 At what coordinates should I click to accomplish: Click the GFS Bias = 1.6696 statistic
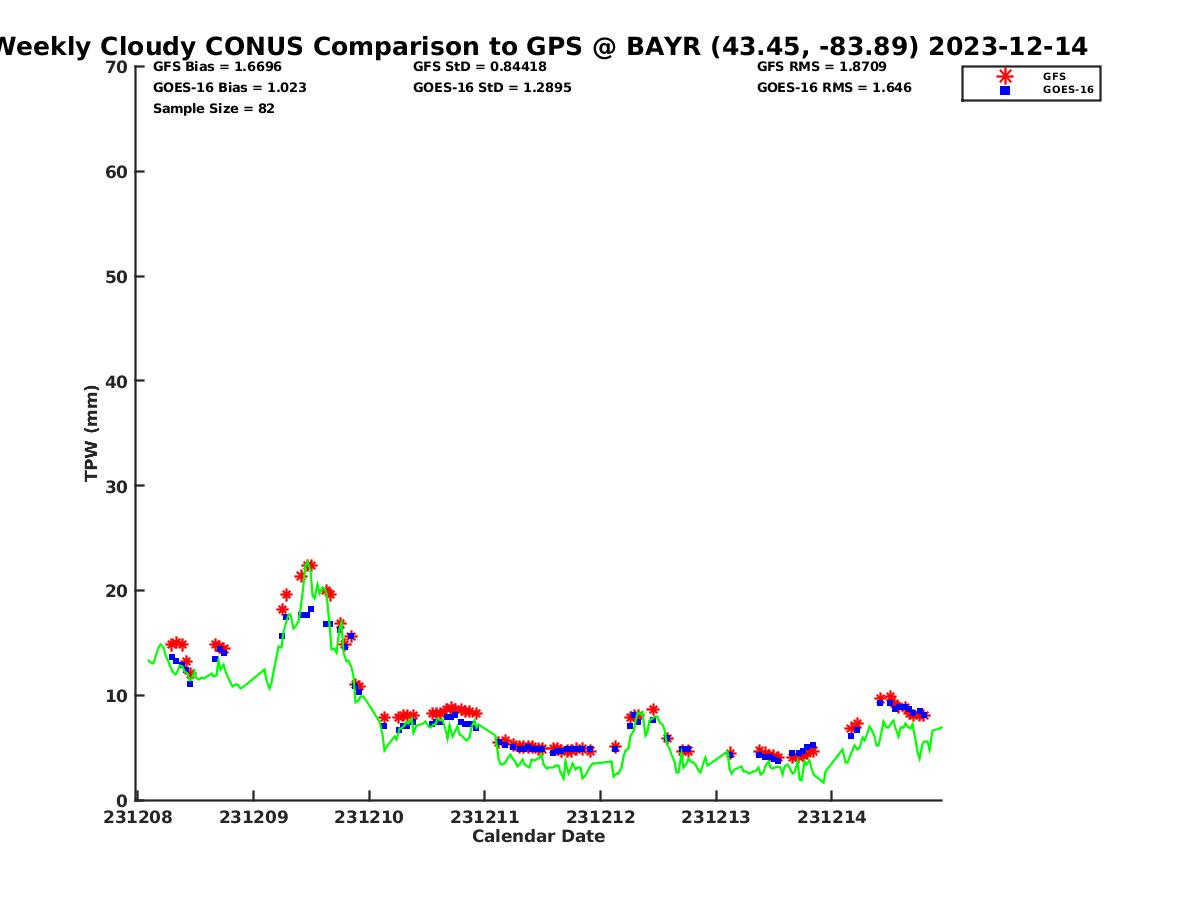click(217, 67)
